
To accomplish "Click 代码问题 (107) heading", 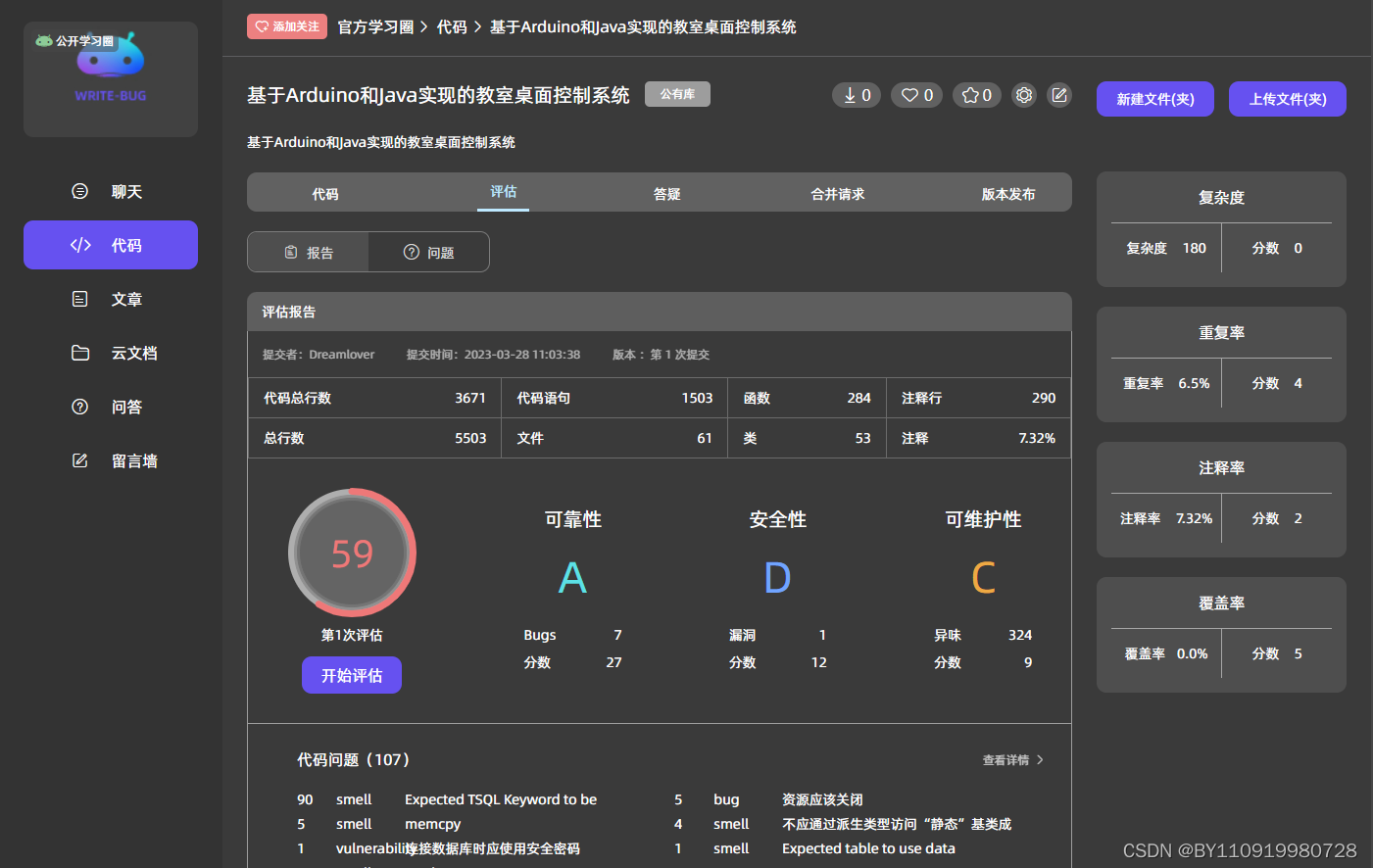I will click(354, 759).
